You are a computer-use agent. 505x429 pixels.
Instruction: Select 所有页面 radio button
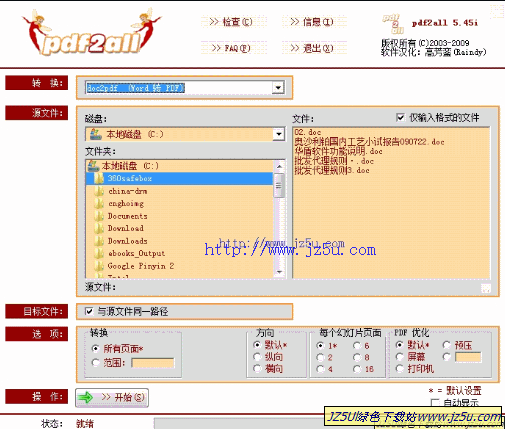coord(95,349)
